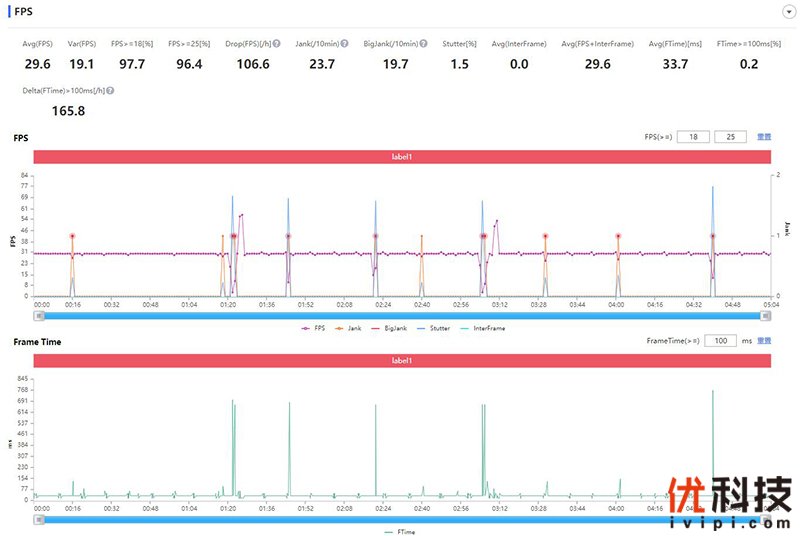Select label1 bar above the FPS chart

[402, 157]
